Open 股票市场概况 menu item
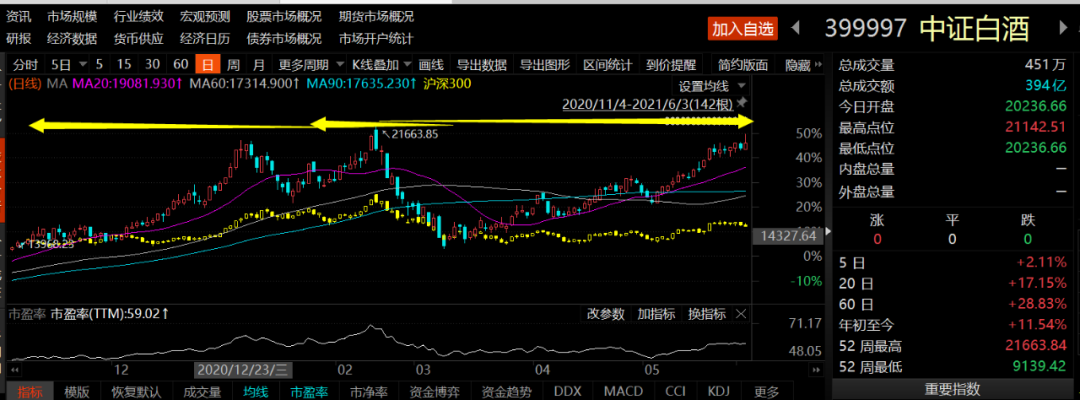1080x400 pixels. [x=283, y=16]
